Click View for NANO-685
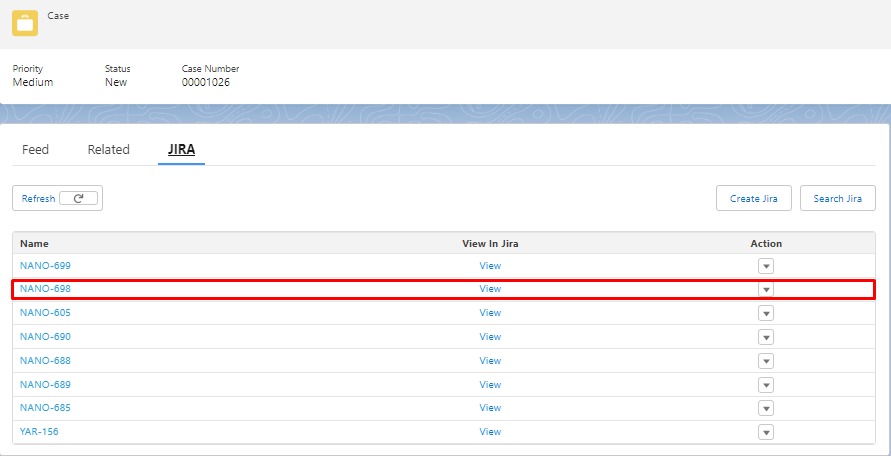891x456 pixels. 490,408
